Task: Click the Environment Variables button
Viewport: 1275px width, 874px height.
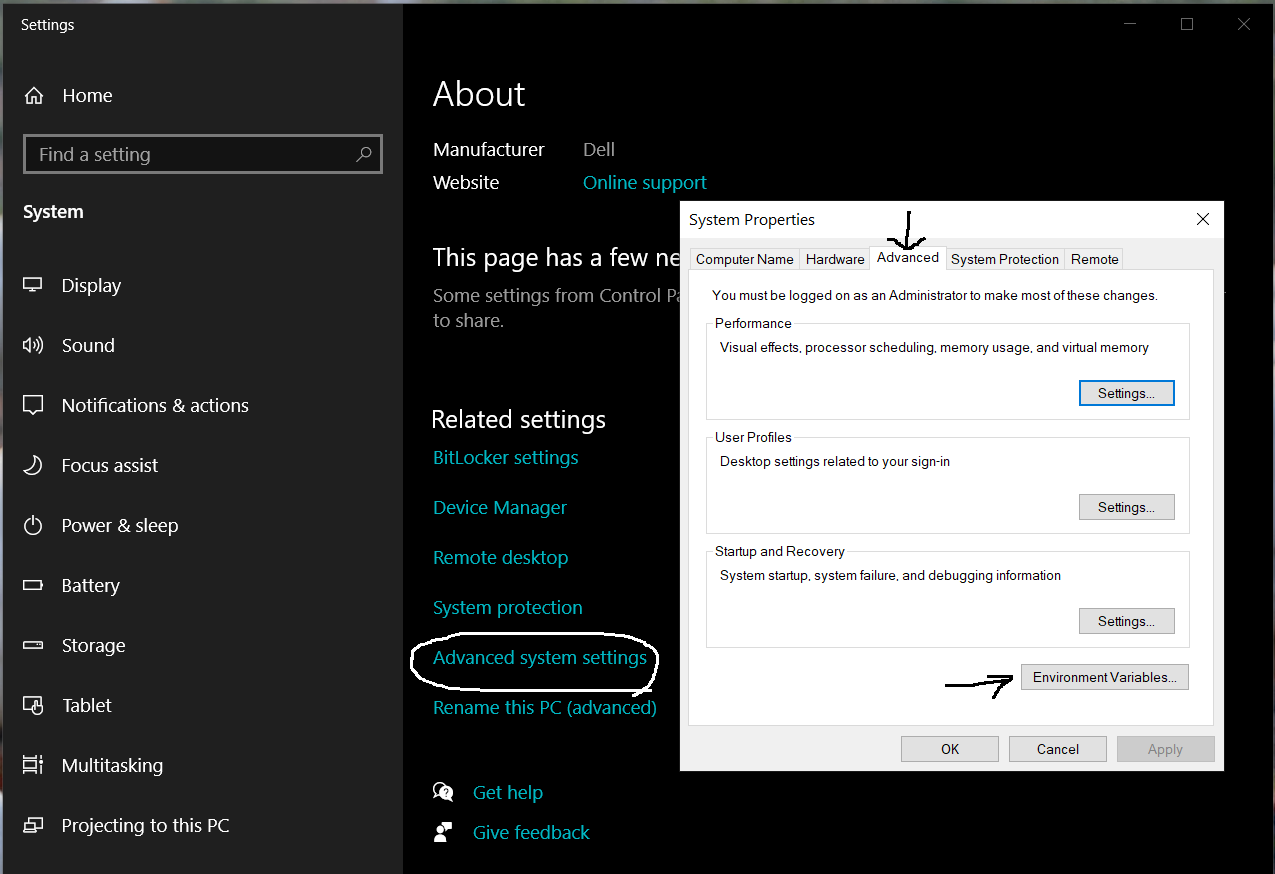Action: [1105, 677]
